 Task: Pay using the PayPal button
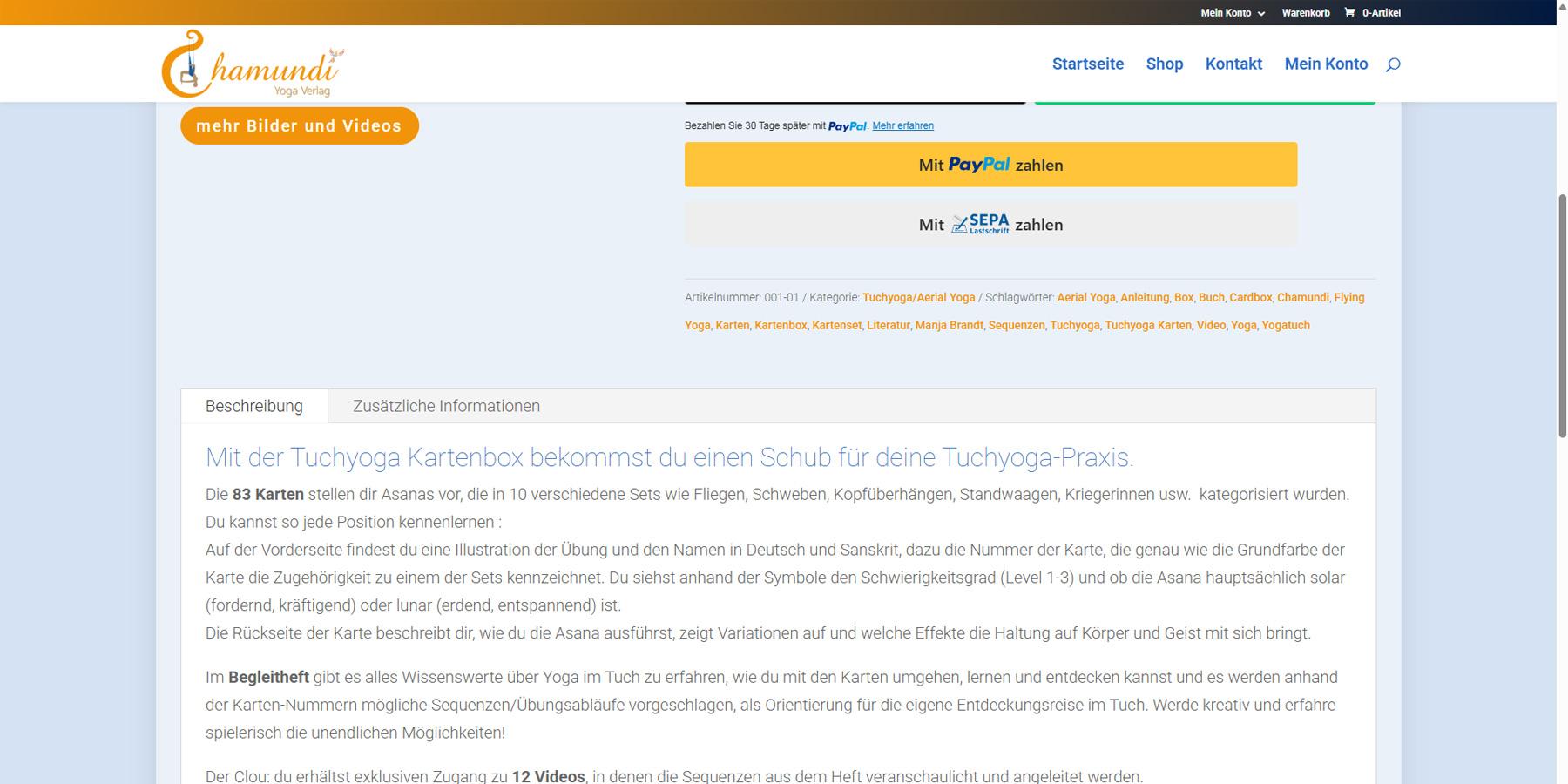click(x=990, y=165)
